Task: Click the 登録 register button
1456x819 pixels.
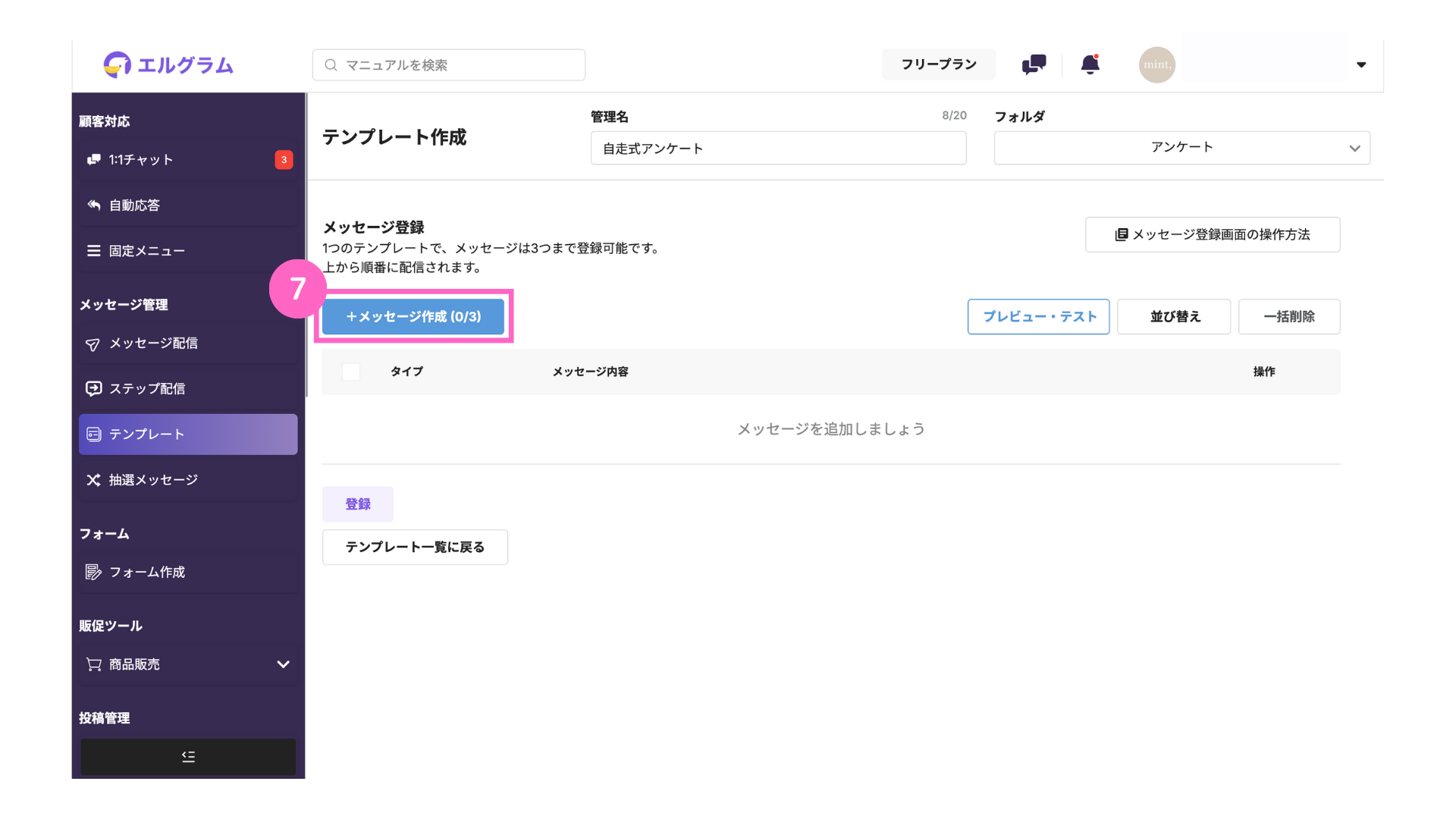Action: pyautogui.click(x=358, y=504)
